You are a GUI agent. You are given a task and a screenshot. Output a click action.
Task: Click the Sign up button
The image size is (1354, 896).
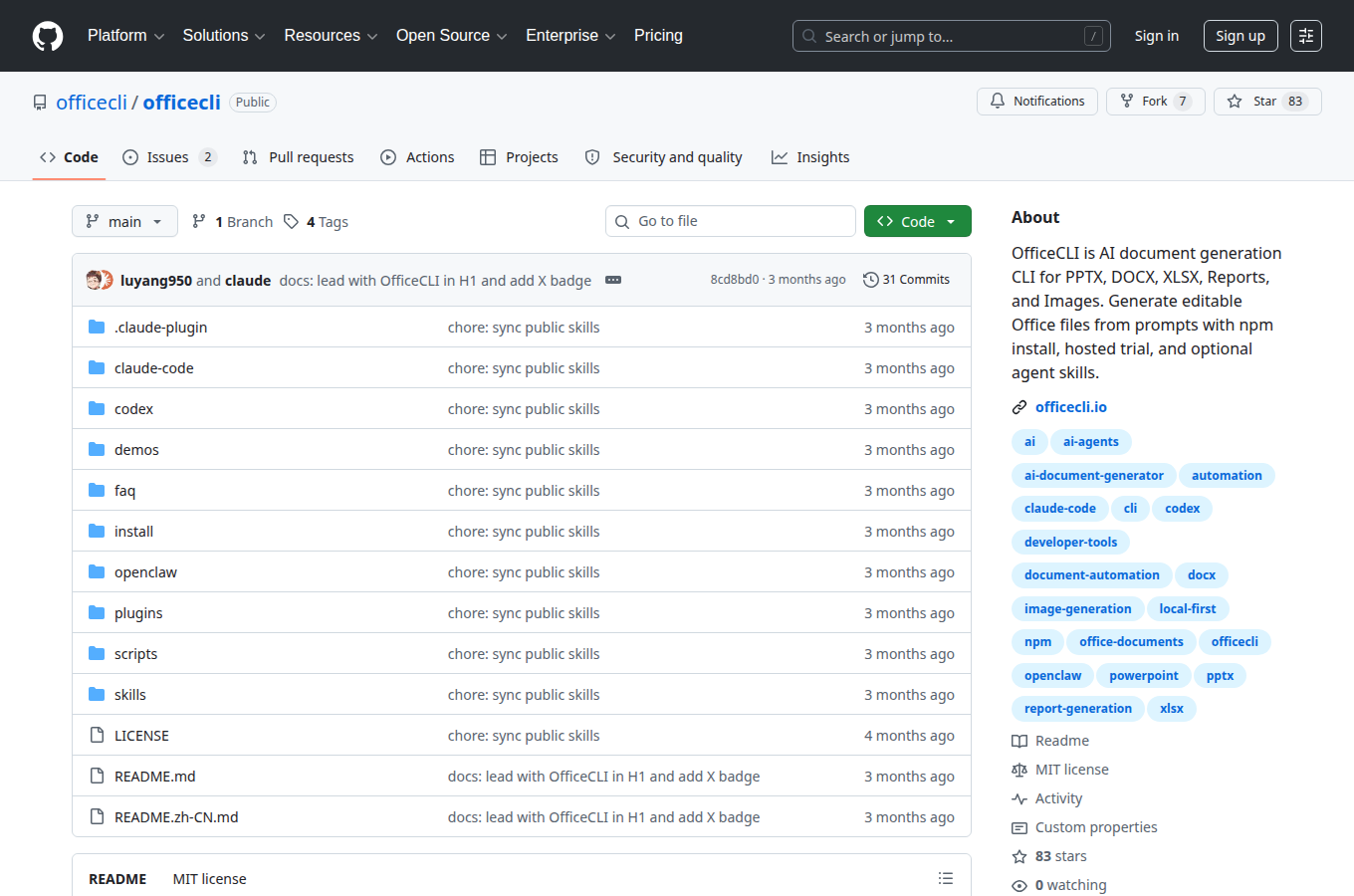[1241, 36]
